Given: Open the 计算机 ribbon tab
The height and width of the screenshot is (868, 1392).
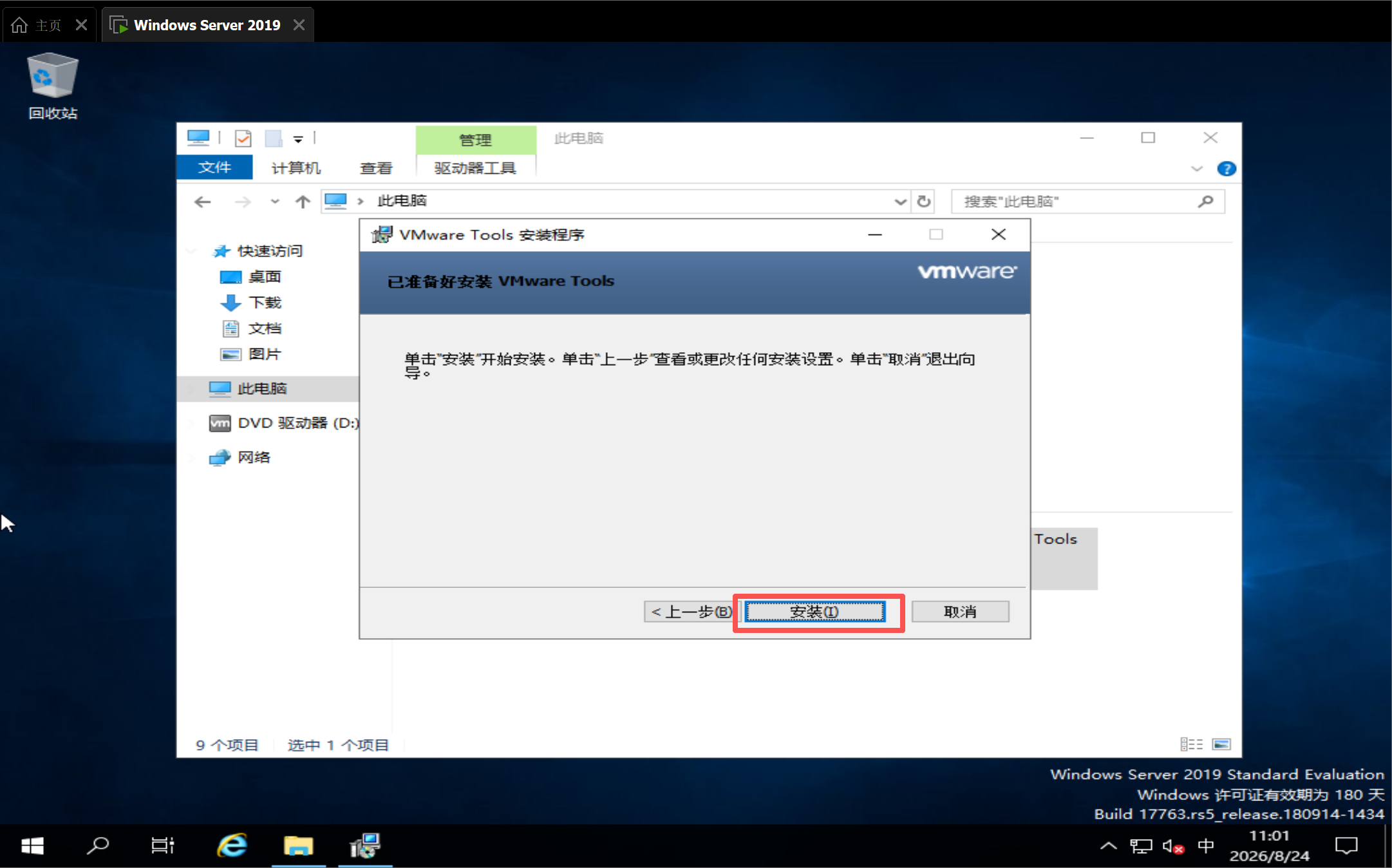Looking at the screenshot, I should click(x=296, y=167).
